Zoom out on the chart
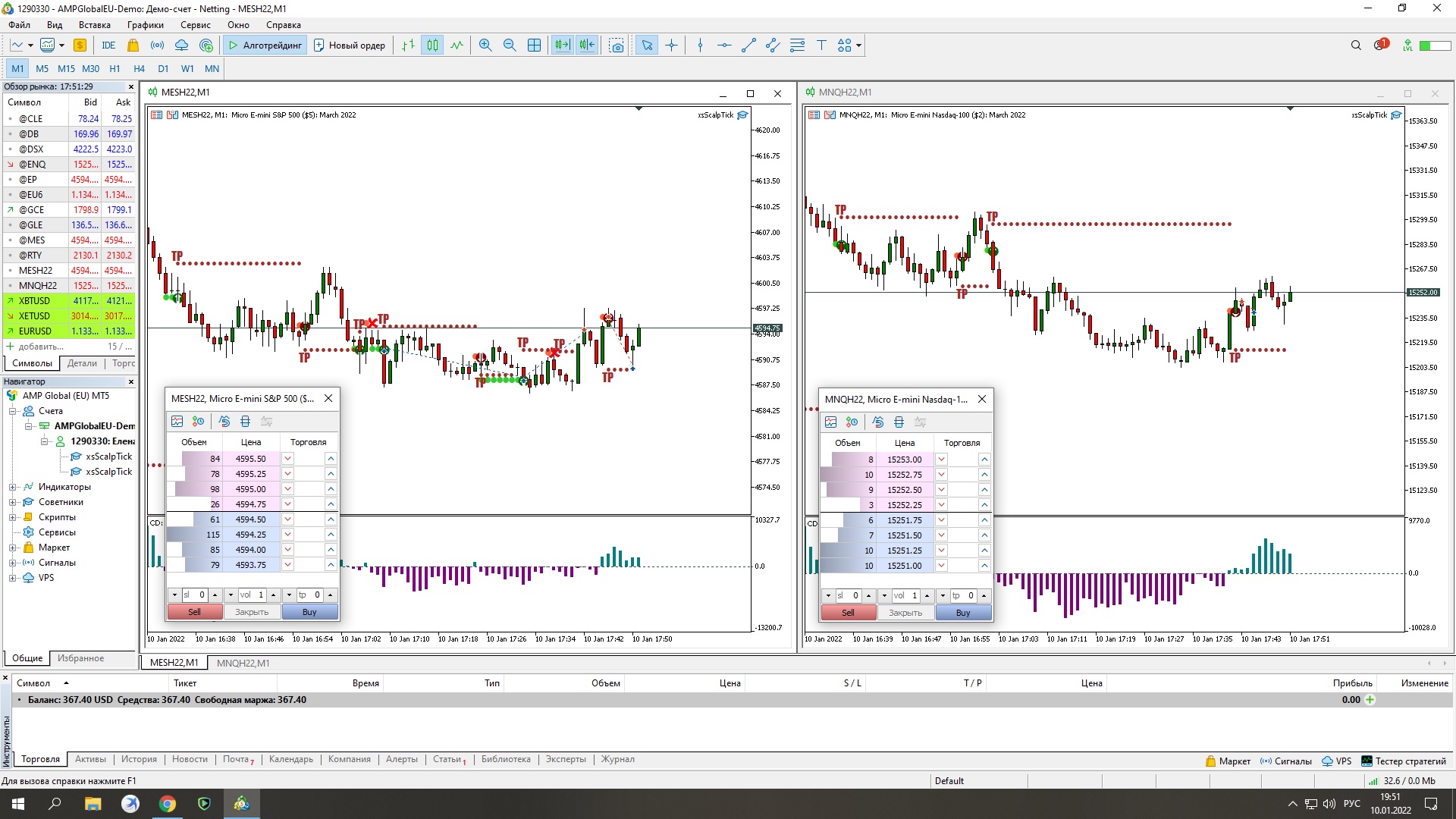Screen dimensions: 1456x819 point(510,45)
